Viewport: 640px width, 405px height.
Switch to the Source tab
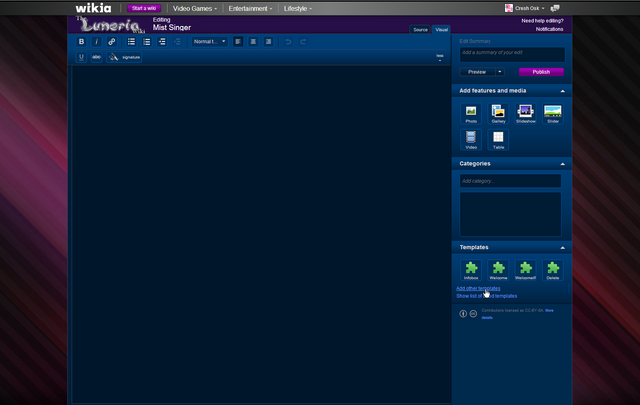point(420,29)
